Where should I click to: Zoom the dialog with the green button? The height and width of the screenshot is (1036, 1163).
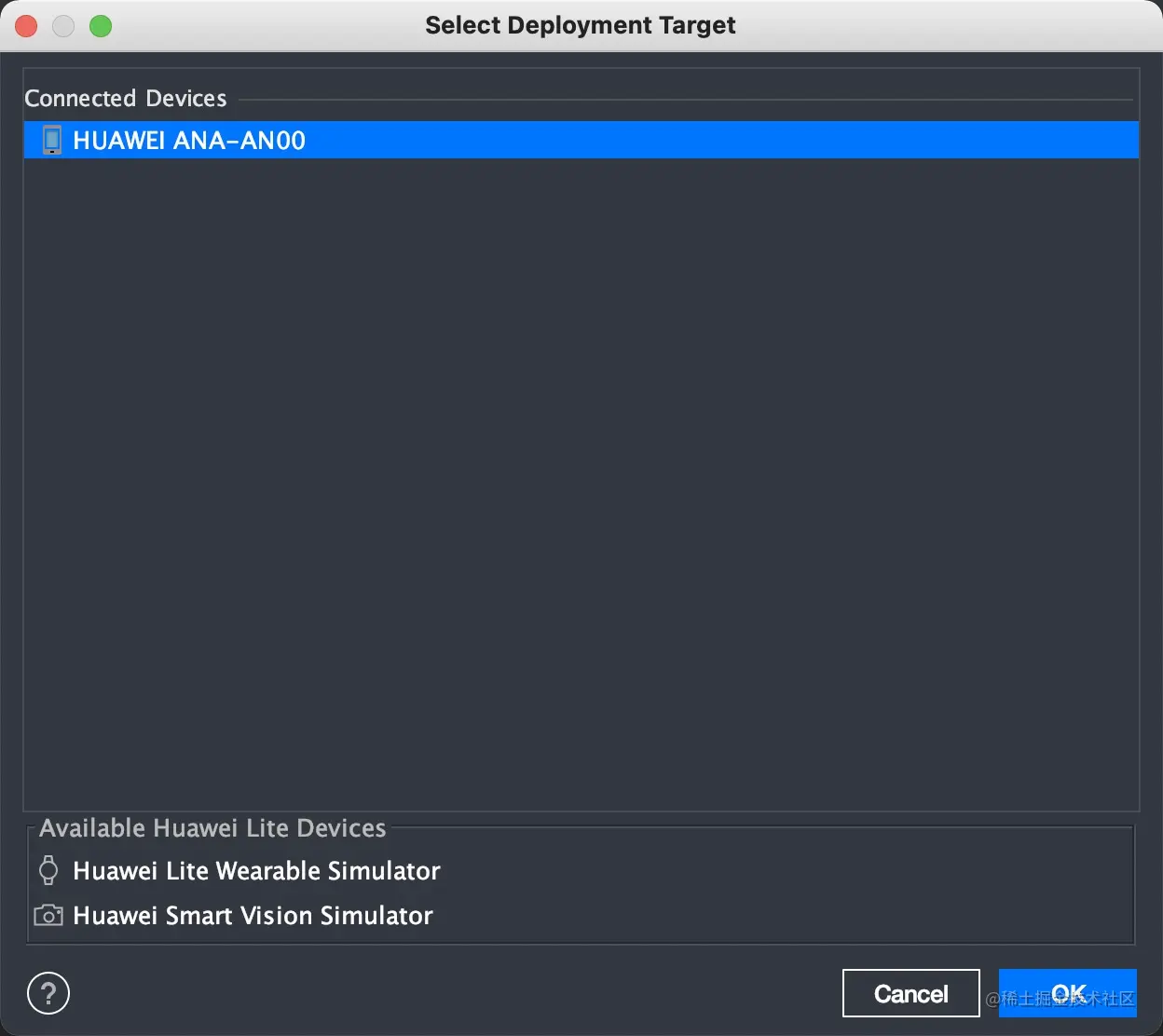(101, 26)
